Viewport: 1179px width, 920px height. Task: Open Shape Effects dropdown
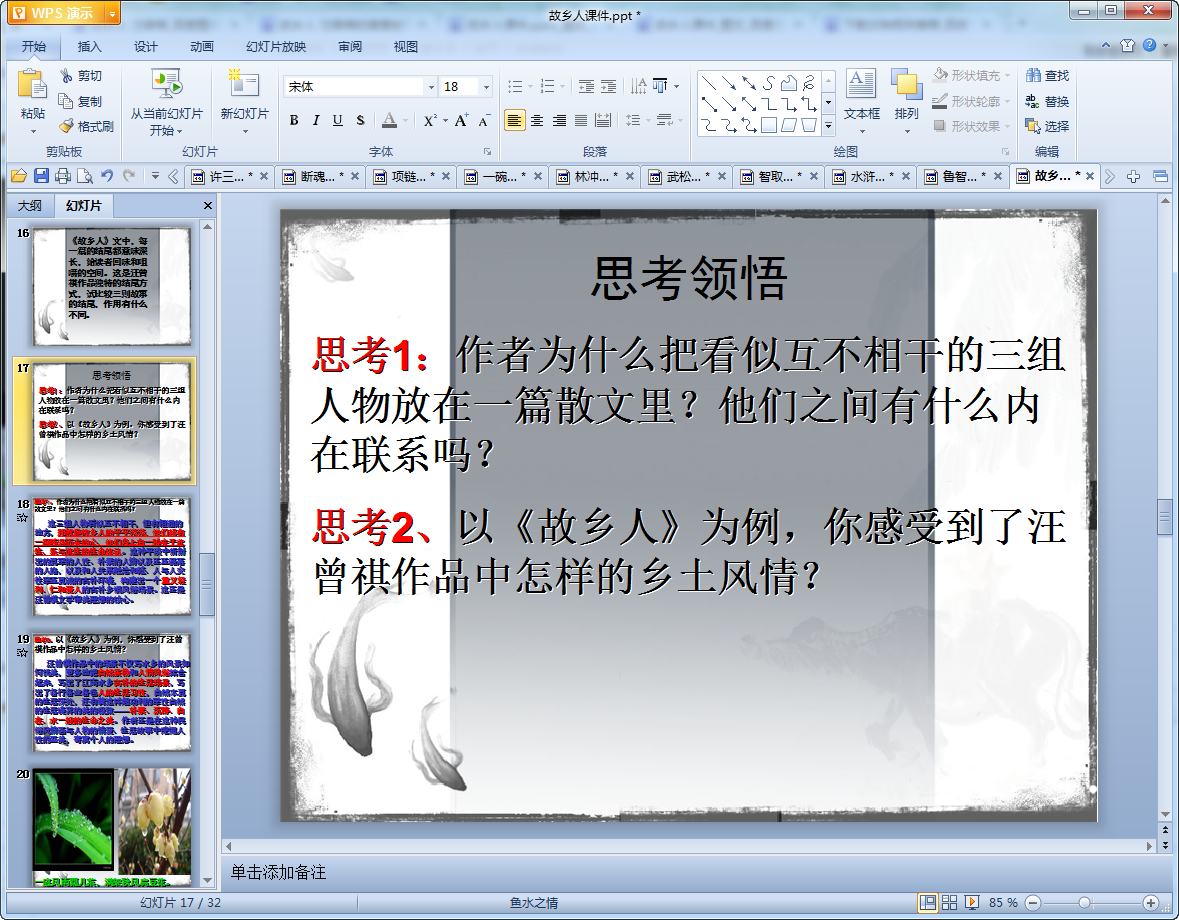971,126
